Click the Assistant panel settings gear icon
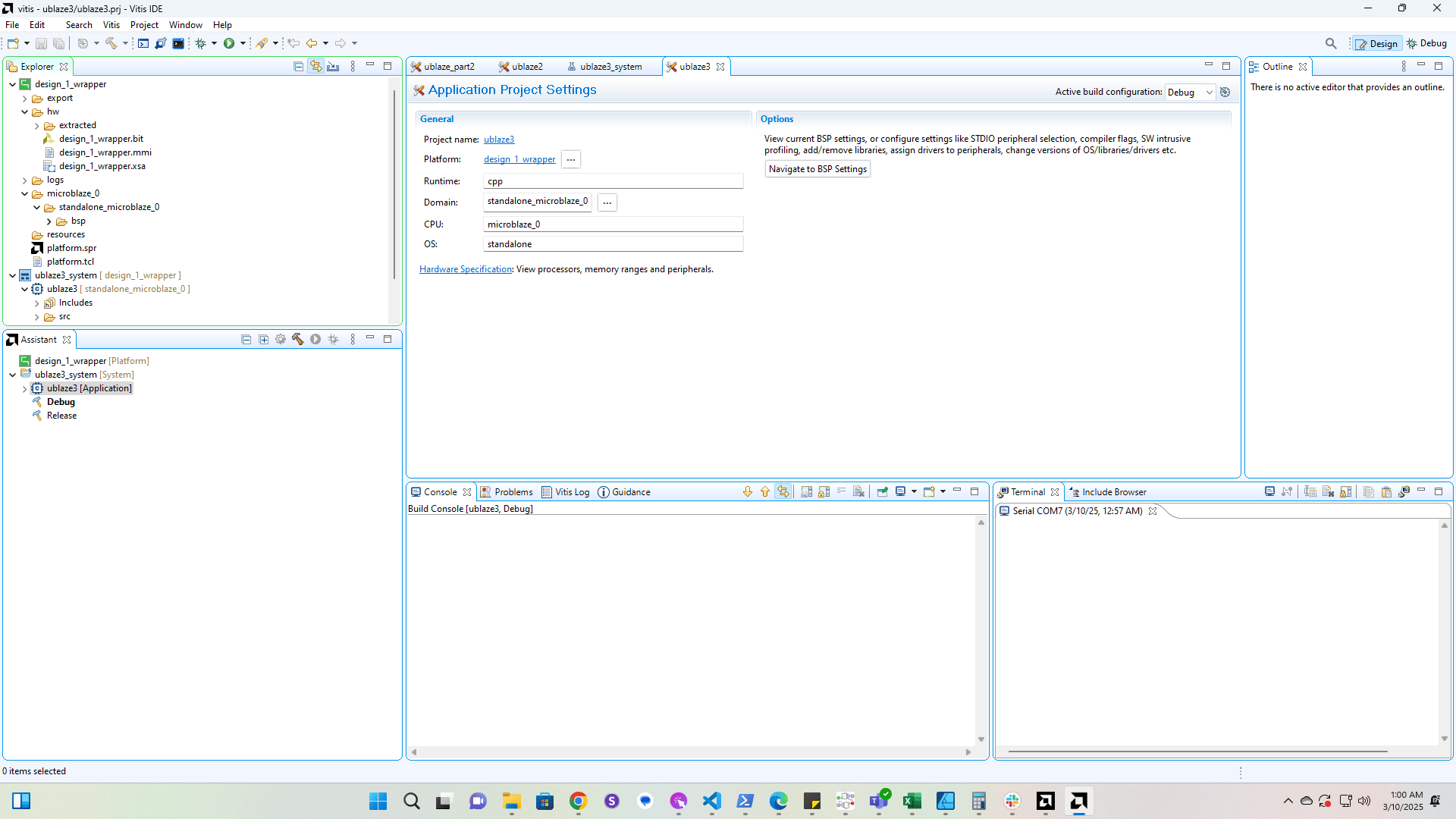The height and width of the screenshot is (819, 1456). point(281,340)
